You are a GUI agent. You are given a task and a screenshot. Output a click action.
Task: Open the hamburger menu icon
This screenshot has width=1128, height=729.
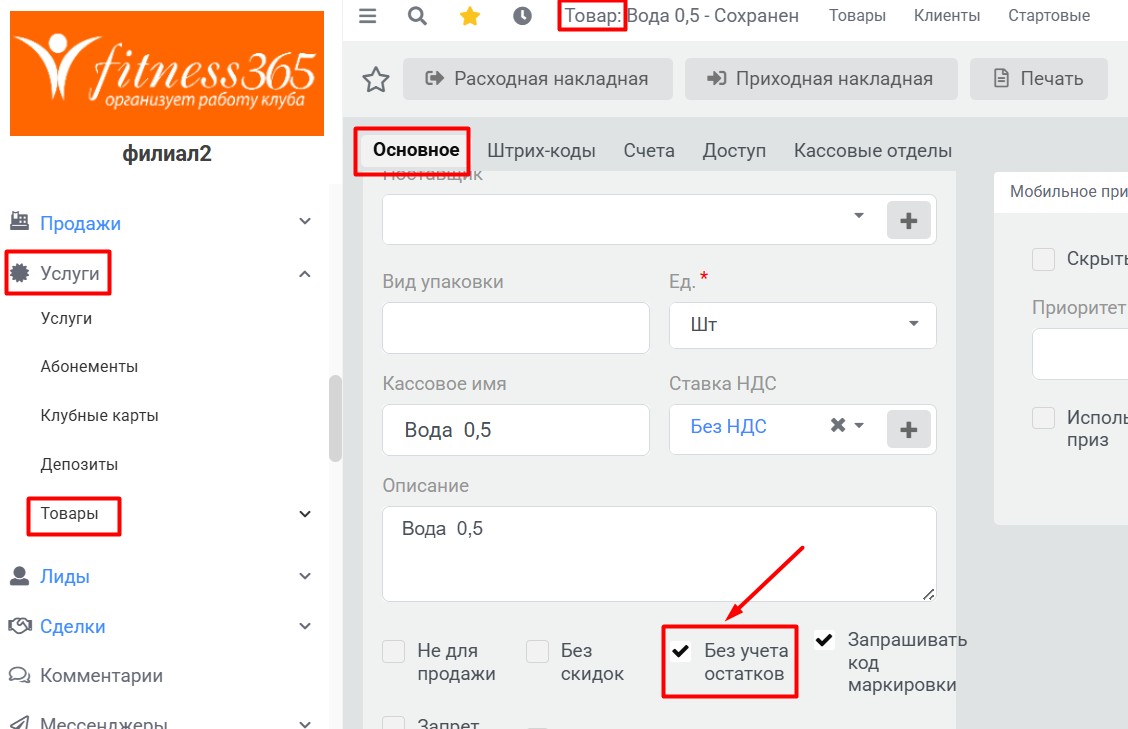[x=368, y=16]
